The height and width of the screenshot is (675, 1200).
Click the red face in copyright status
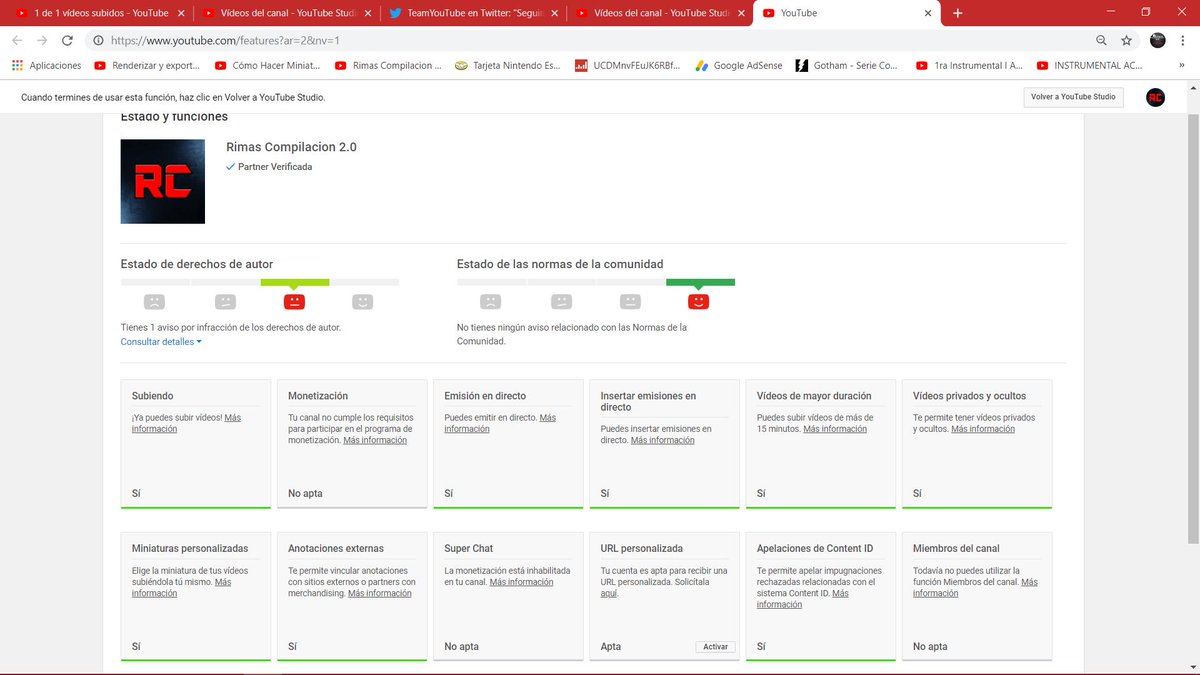pyautogui.click(x=294, y=301)
